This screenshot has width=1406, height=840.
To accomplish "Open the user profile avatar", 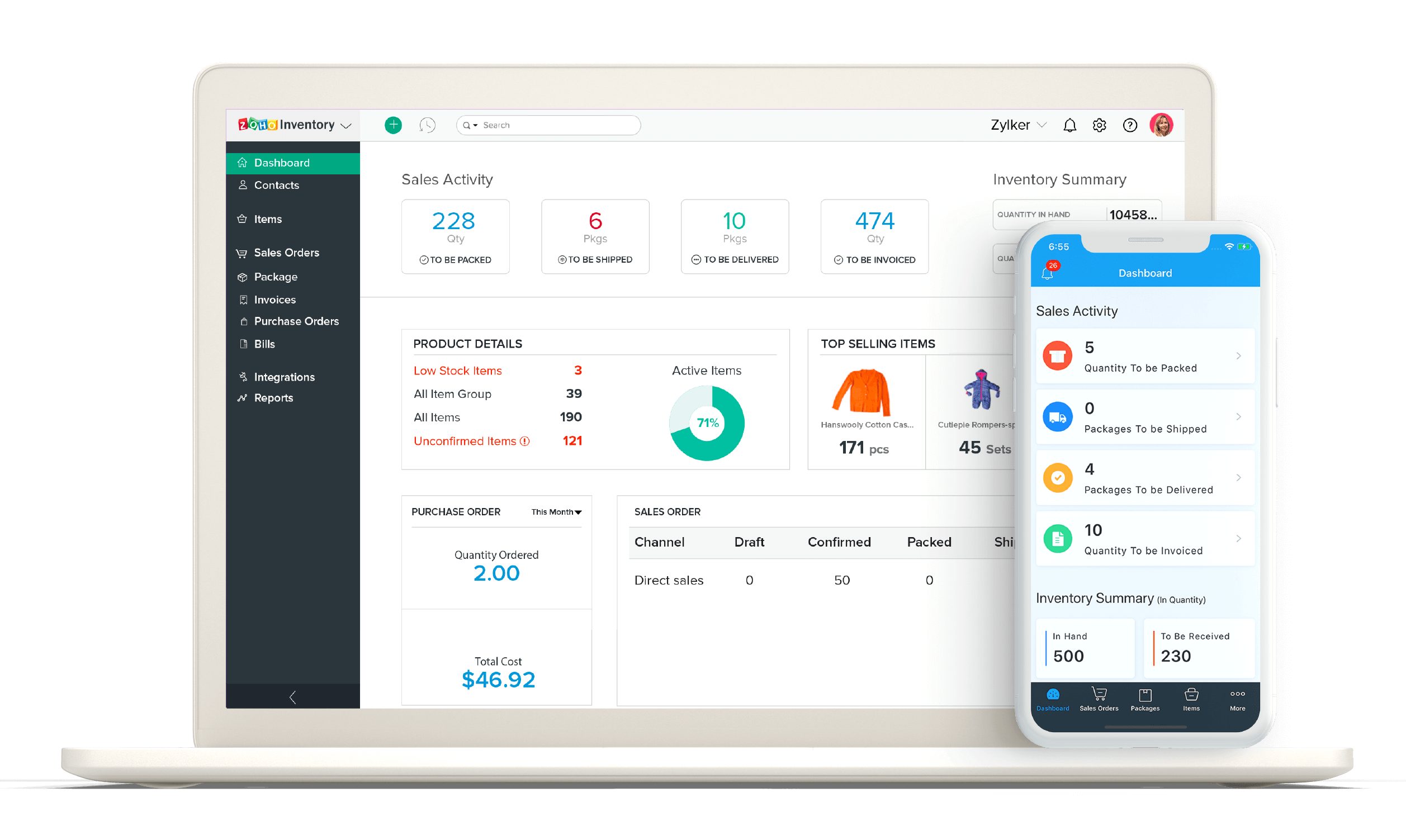I will [1161, 125].
